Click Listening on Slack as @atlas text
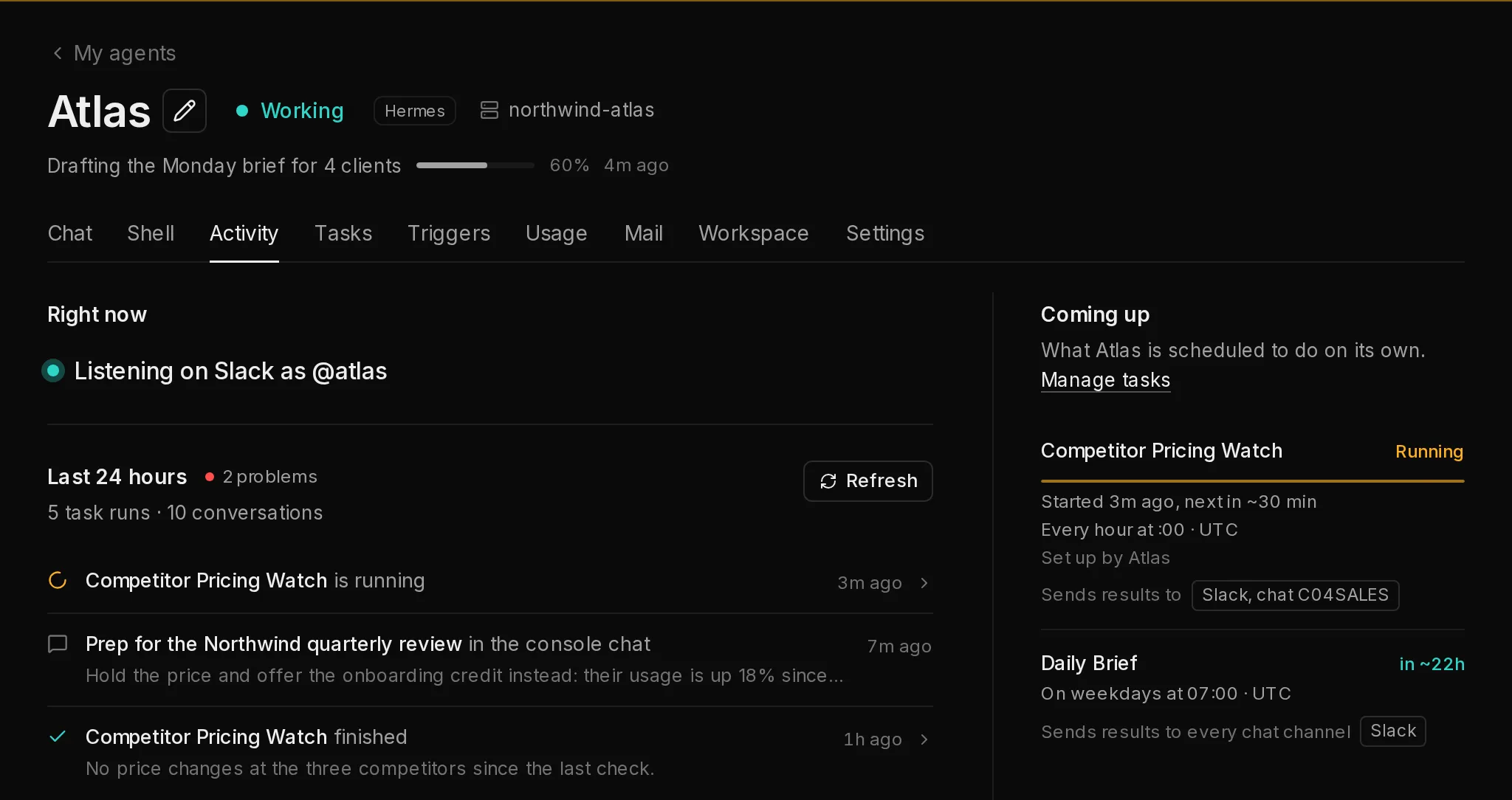This screenshot has width=1512, height=800. 230,370
